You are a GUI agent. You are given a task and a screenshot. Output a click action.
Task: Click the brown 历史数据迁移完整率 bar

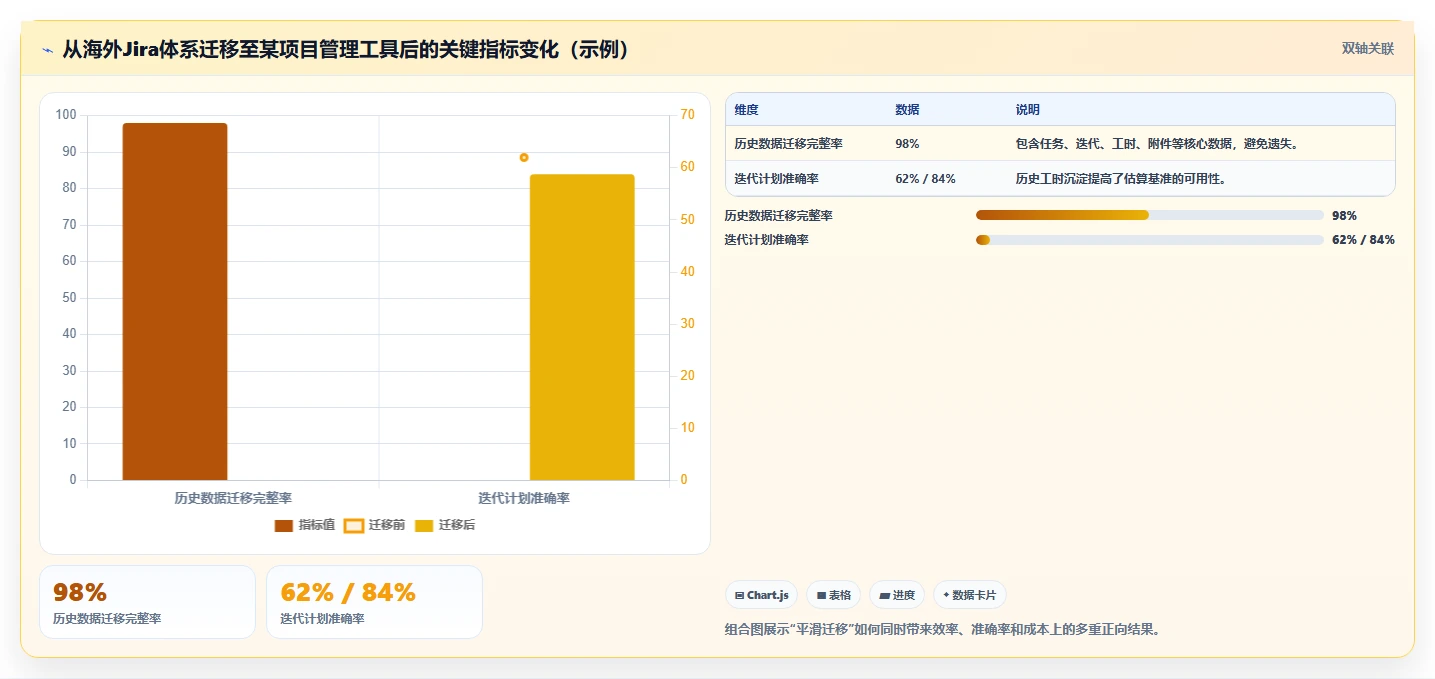pos(175,301)
